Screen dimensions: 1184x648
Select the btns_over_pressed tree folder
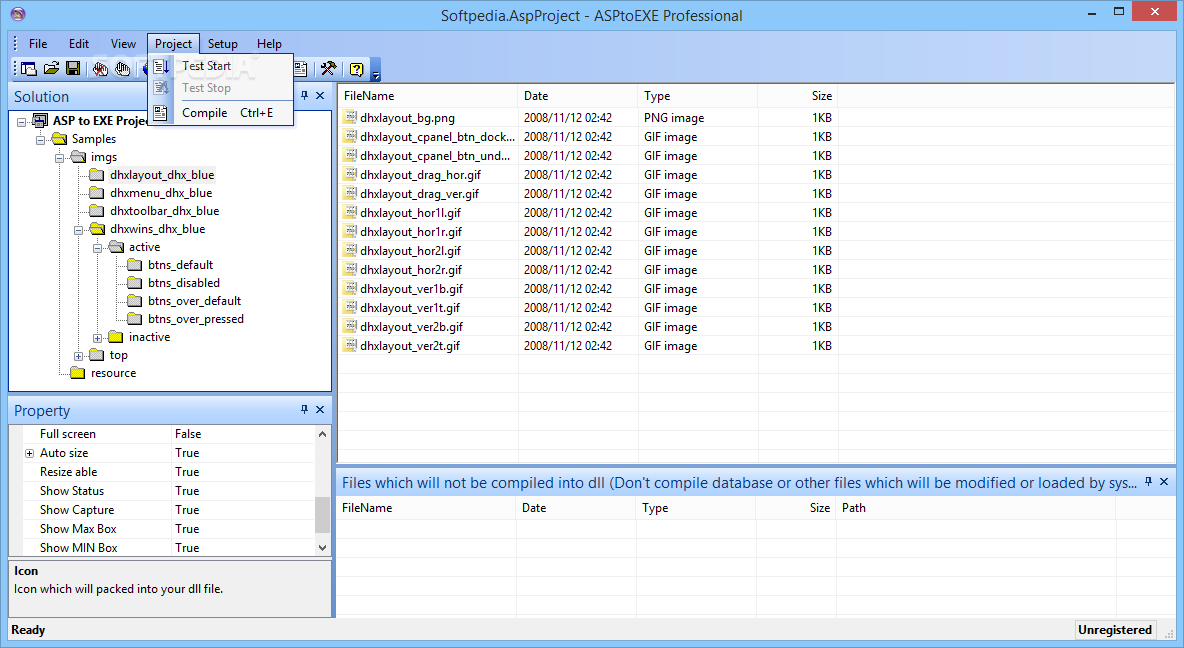click(196, 319)
